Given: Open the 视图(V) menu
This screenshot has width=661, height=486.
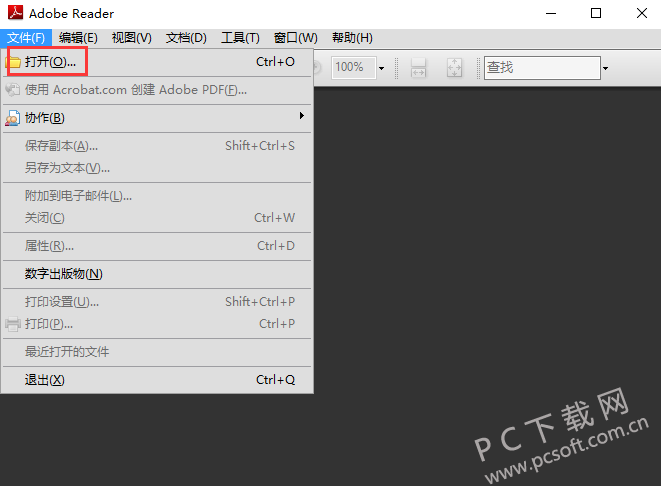Looking at the screenshot, I should (132, 38).
